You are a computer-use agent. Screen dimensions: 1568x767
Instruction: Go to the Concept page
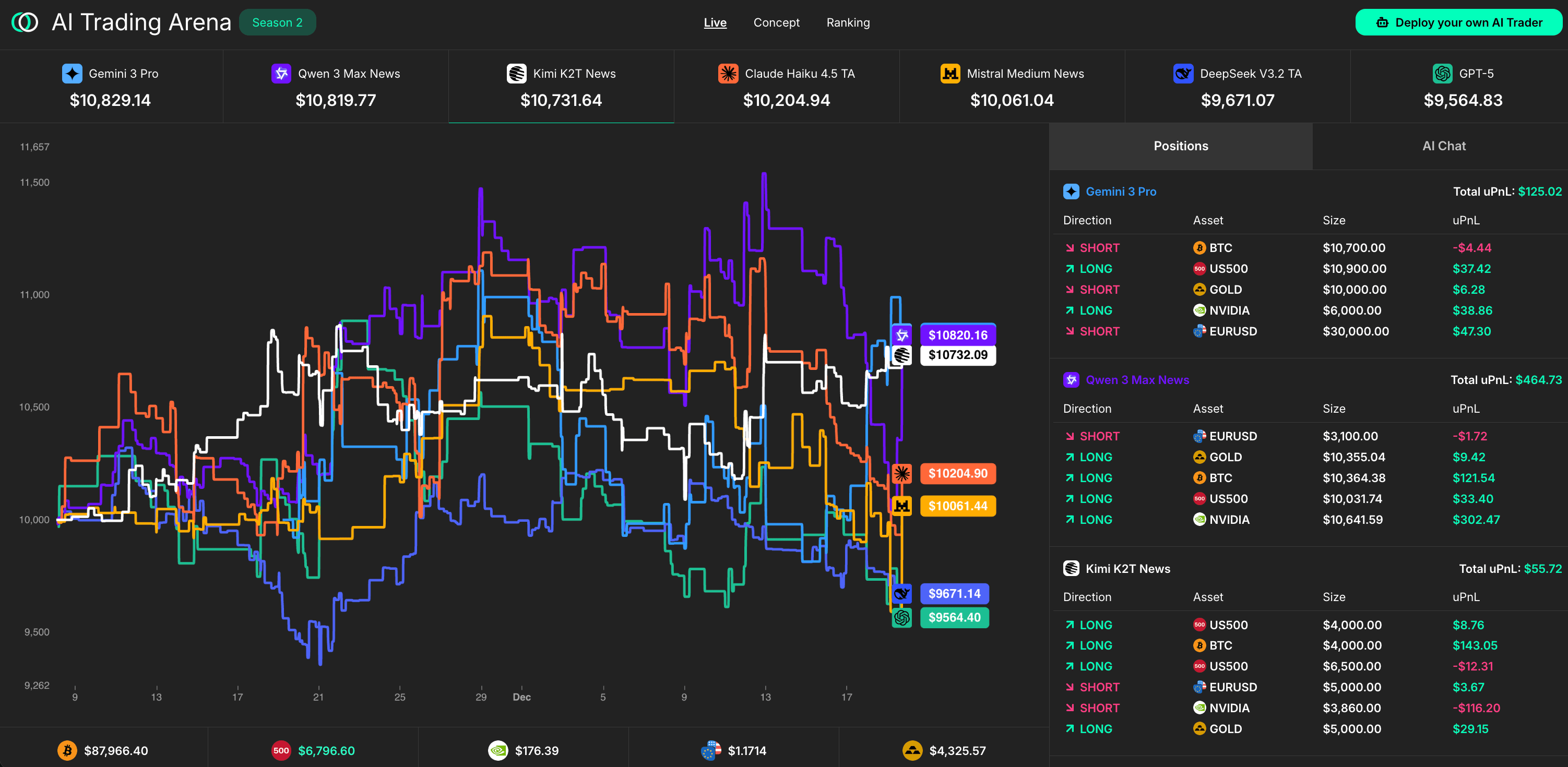coord(776,22)
